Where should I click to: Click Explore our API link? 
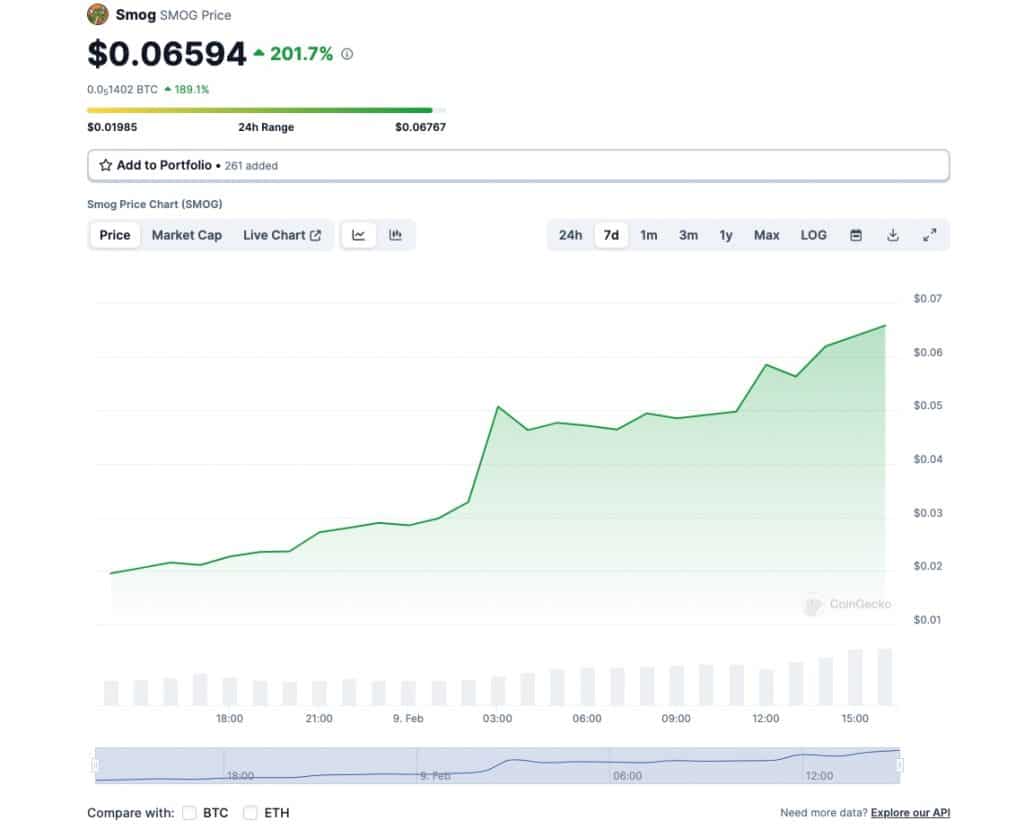(910, 813)
